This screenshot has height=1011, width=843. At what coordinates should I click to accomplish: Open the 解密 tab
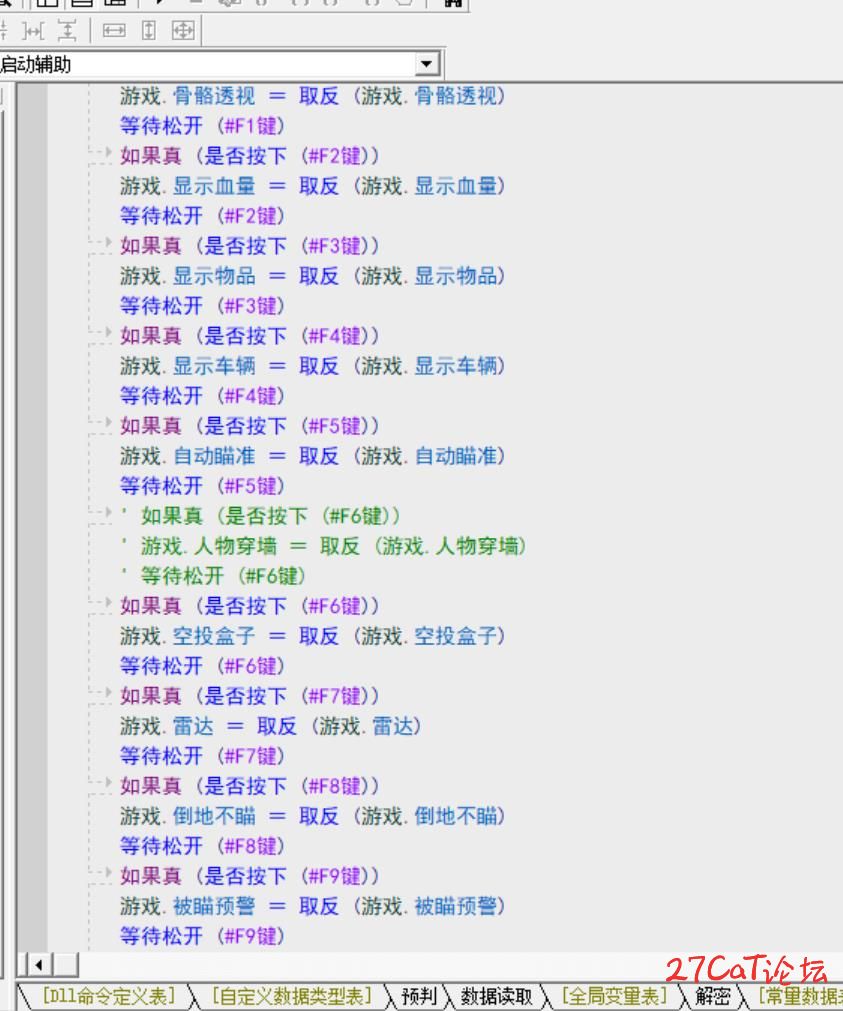point(713,996)
